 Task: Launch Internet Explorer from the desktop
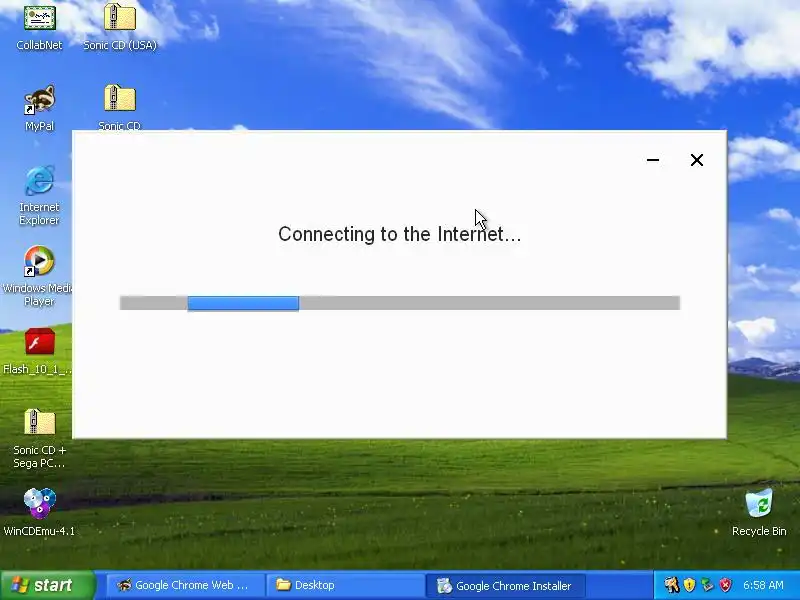click(39, 180)
